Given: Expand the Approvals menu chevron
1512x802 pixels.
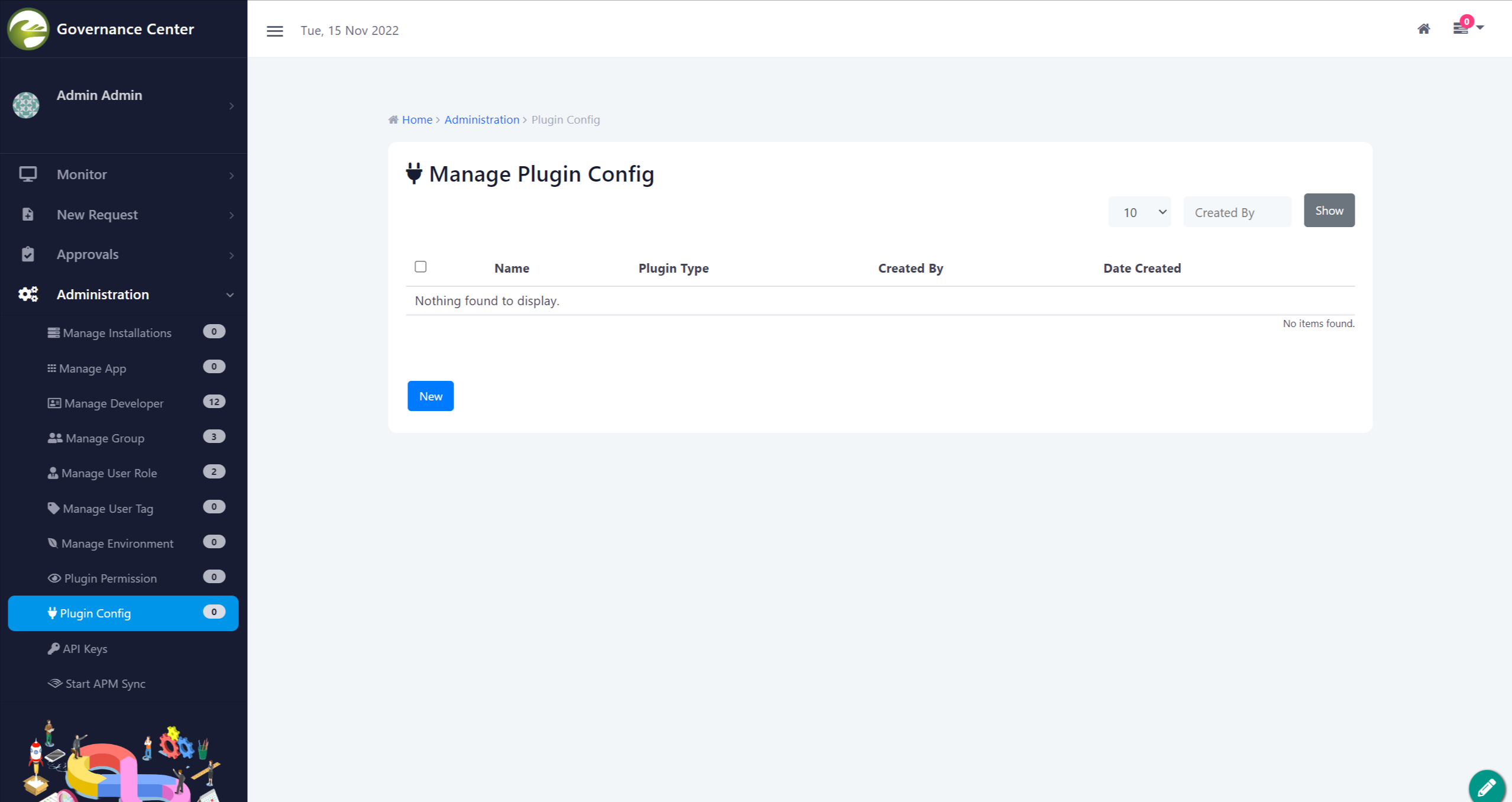Looking at the screenshot, I should point(231,255).
